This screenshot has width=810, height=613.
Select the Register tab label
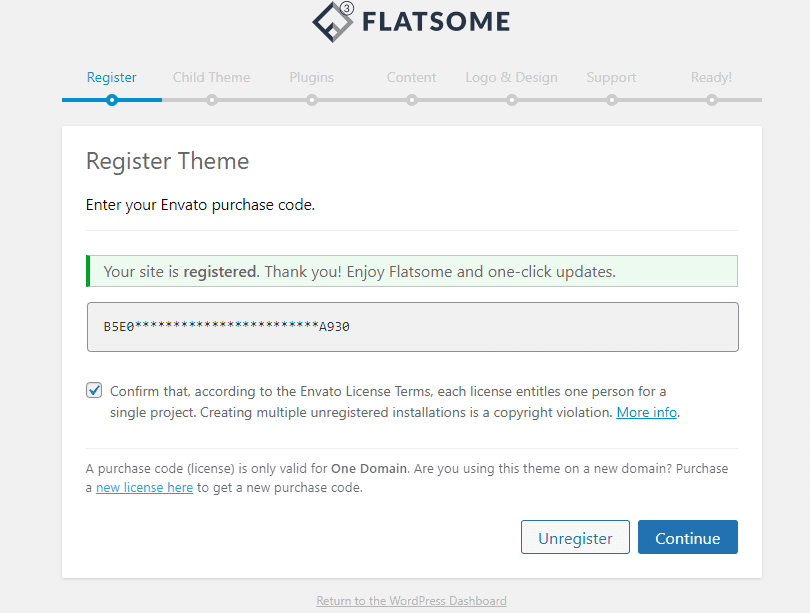111,77
